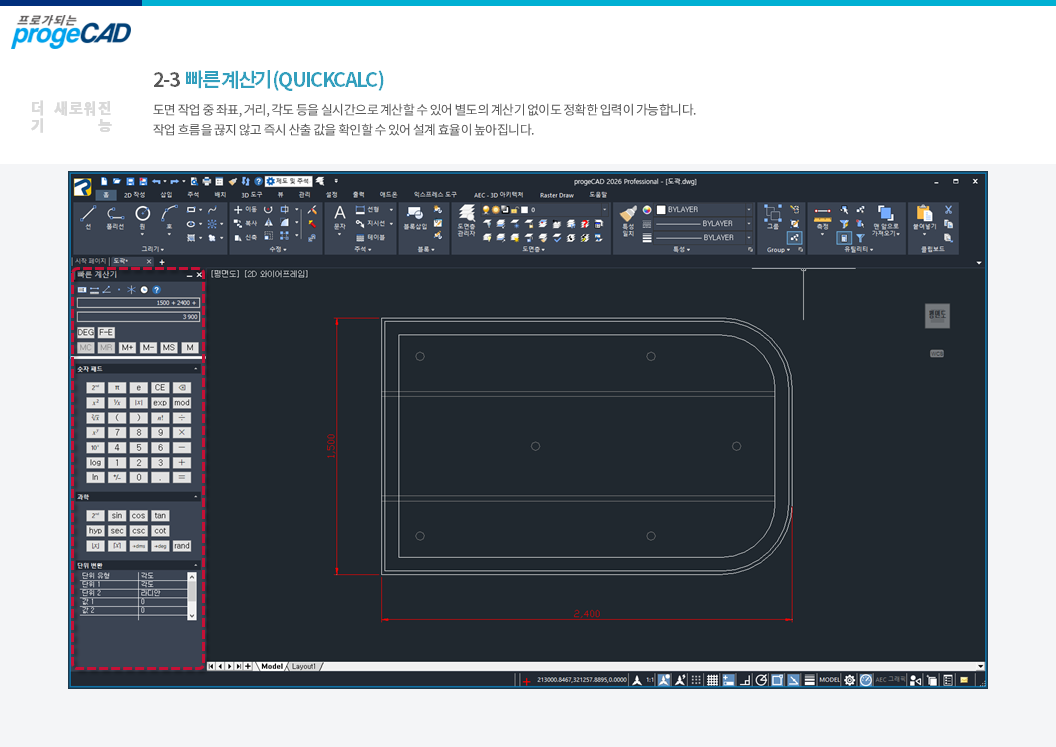Click the rand button in scientific section

[182, 546]
